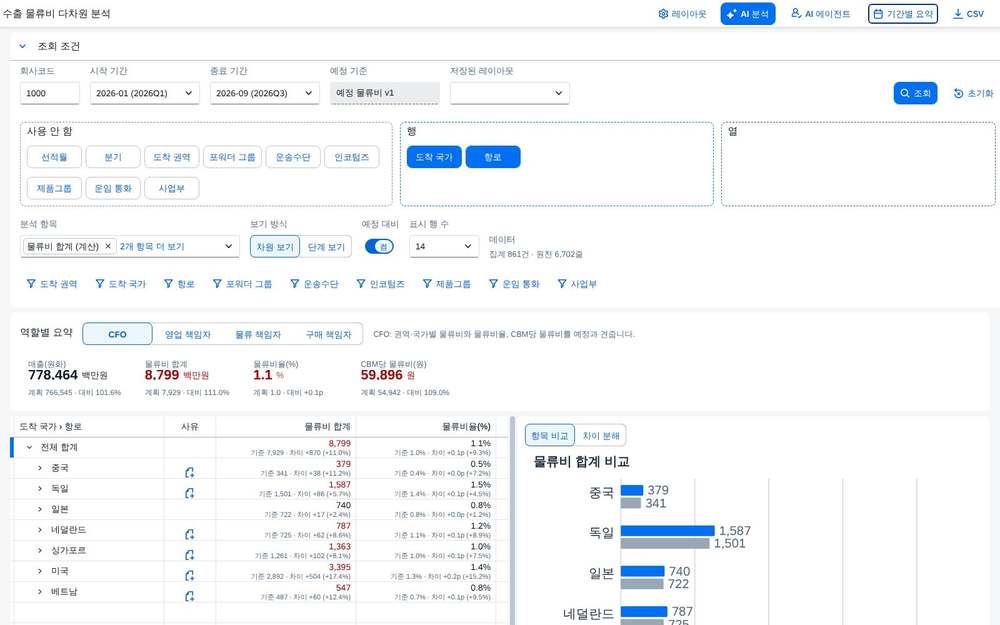Screen dimensions: 1000x625
Task: Switch to 단계 보기 mode
Action: pyautogui.click(x=326, y=247)
